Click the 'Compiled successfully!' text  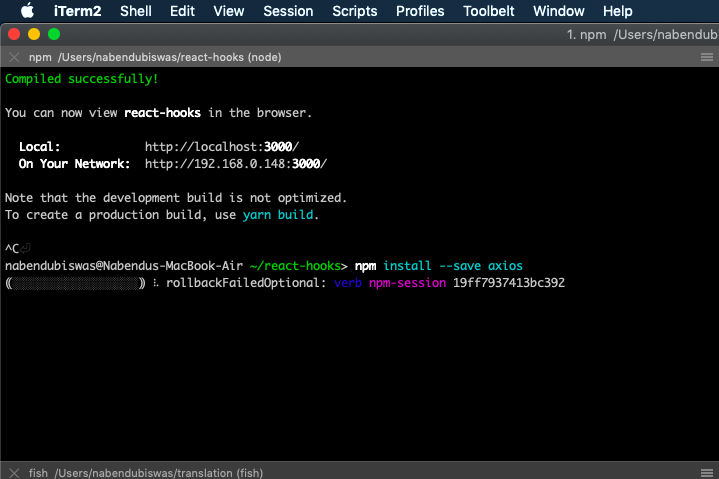tap(82, 79)
